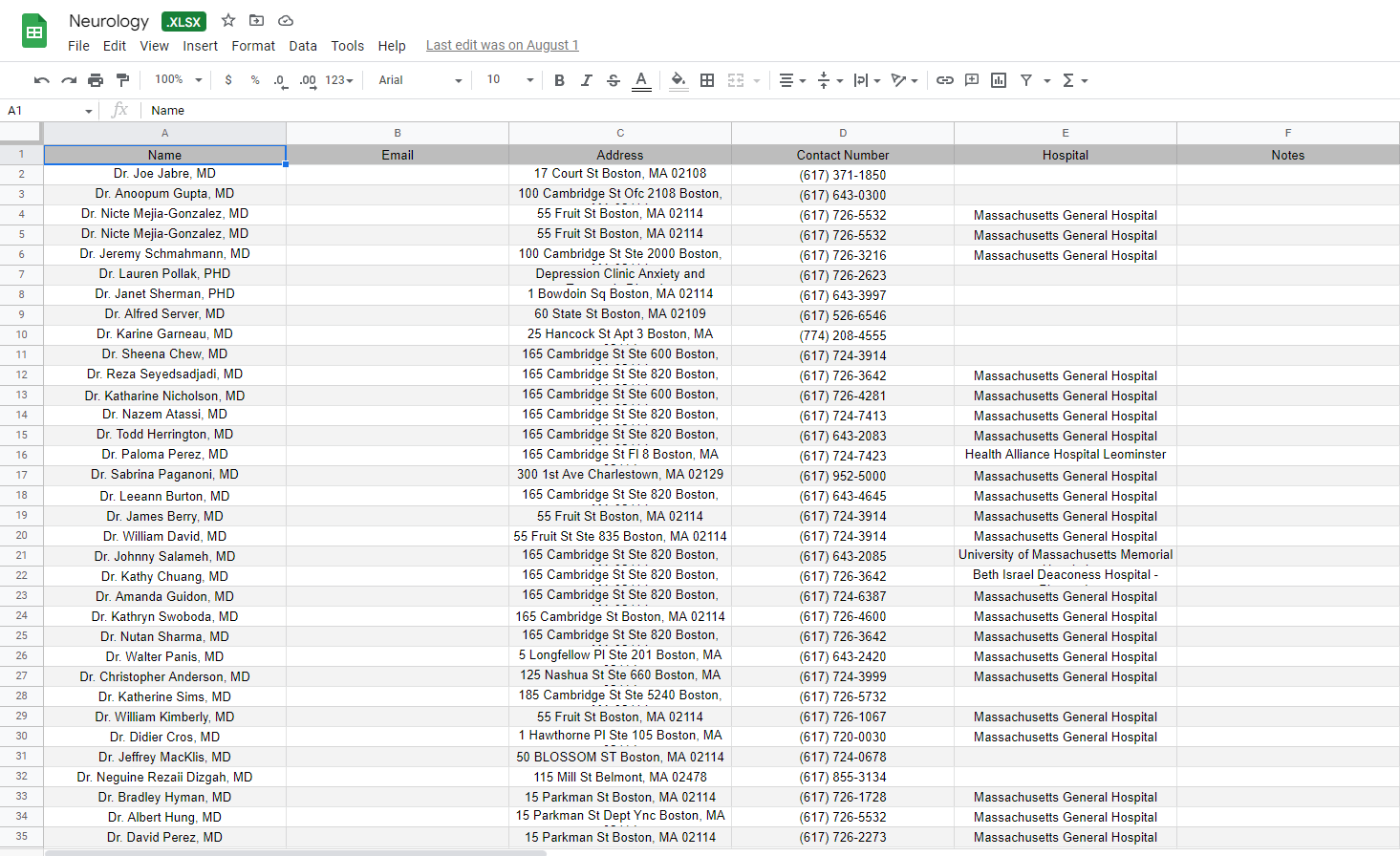Focus the A1 name box
Image resolution: width=1400 pixels, height=856 pixels.
tap(48, 111)
